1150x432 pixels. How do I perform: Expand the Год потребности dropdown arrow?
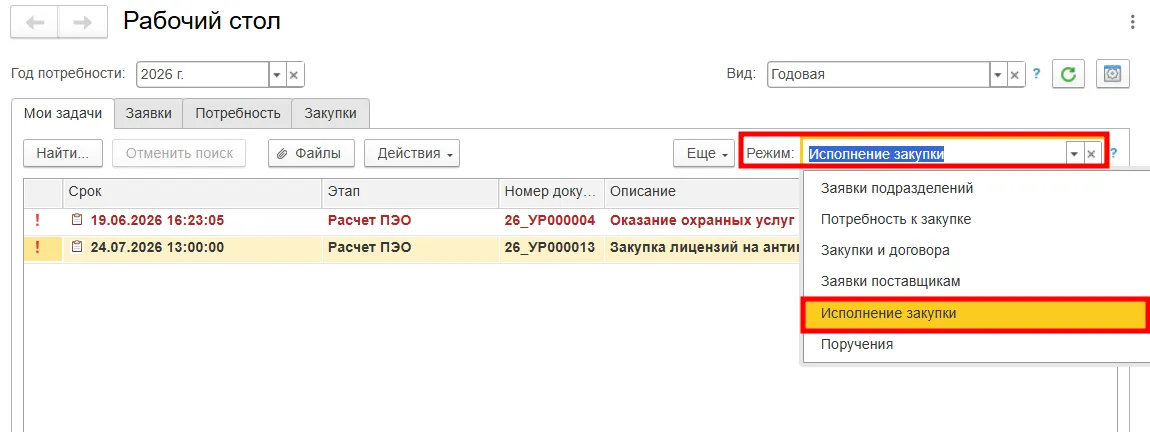click(276, 75)
